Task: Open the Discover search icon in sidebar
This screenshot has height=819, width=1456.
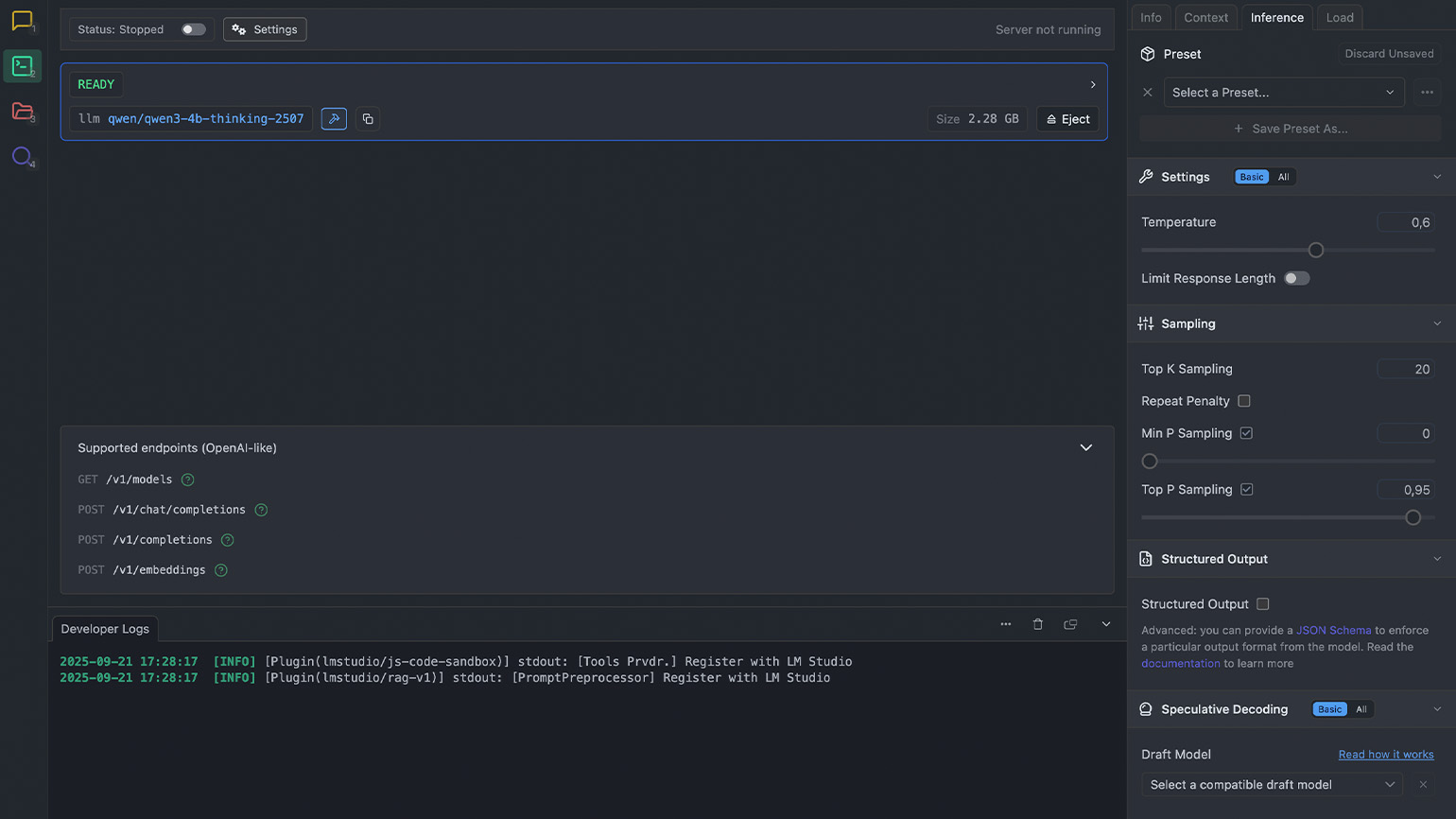Action: (x=22, y=156)
